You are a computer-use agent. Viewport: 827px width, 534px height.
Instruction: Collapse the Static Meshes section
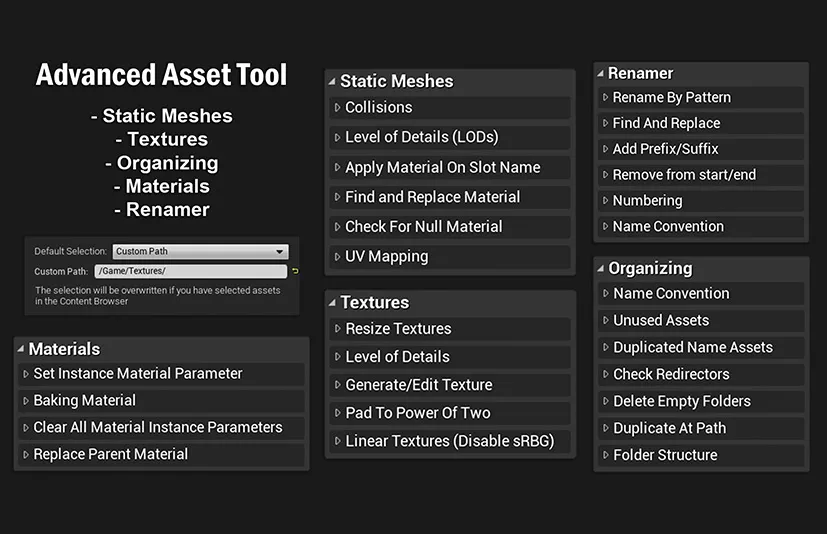tap(332, 81)
